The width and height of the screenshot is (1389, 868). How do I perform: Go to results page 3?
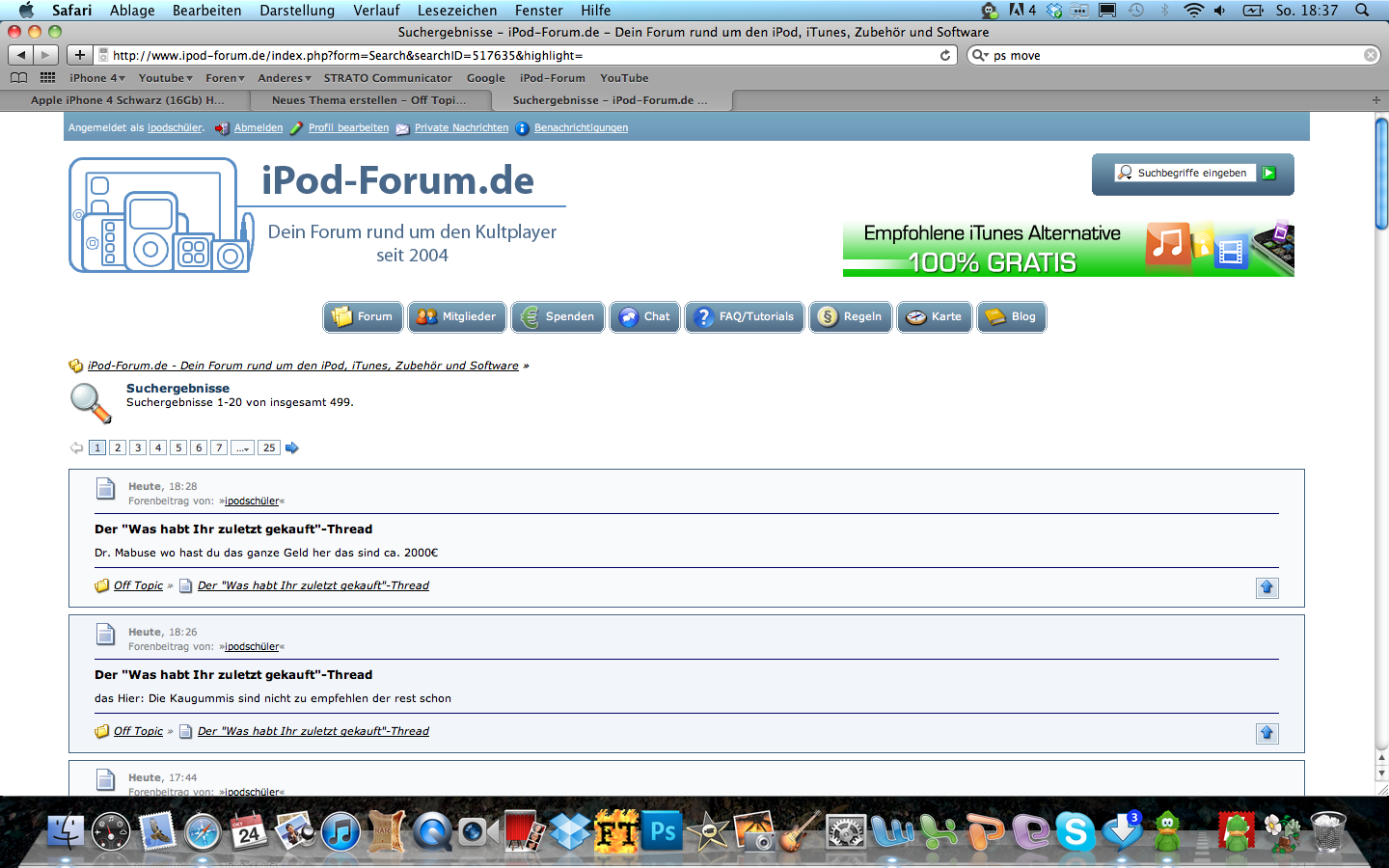click(x=138, y=448)
